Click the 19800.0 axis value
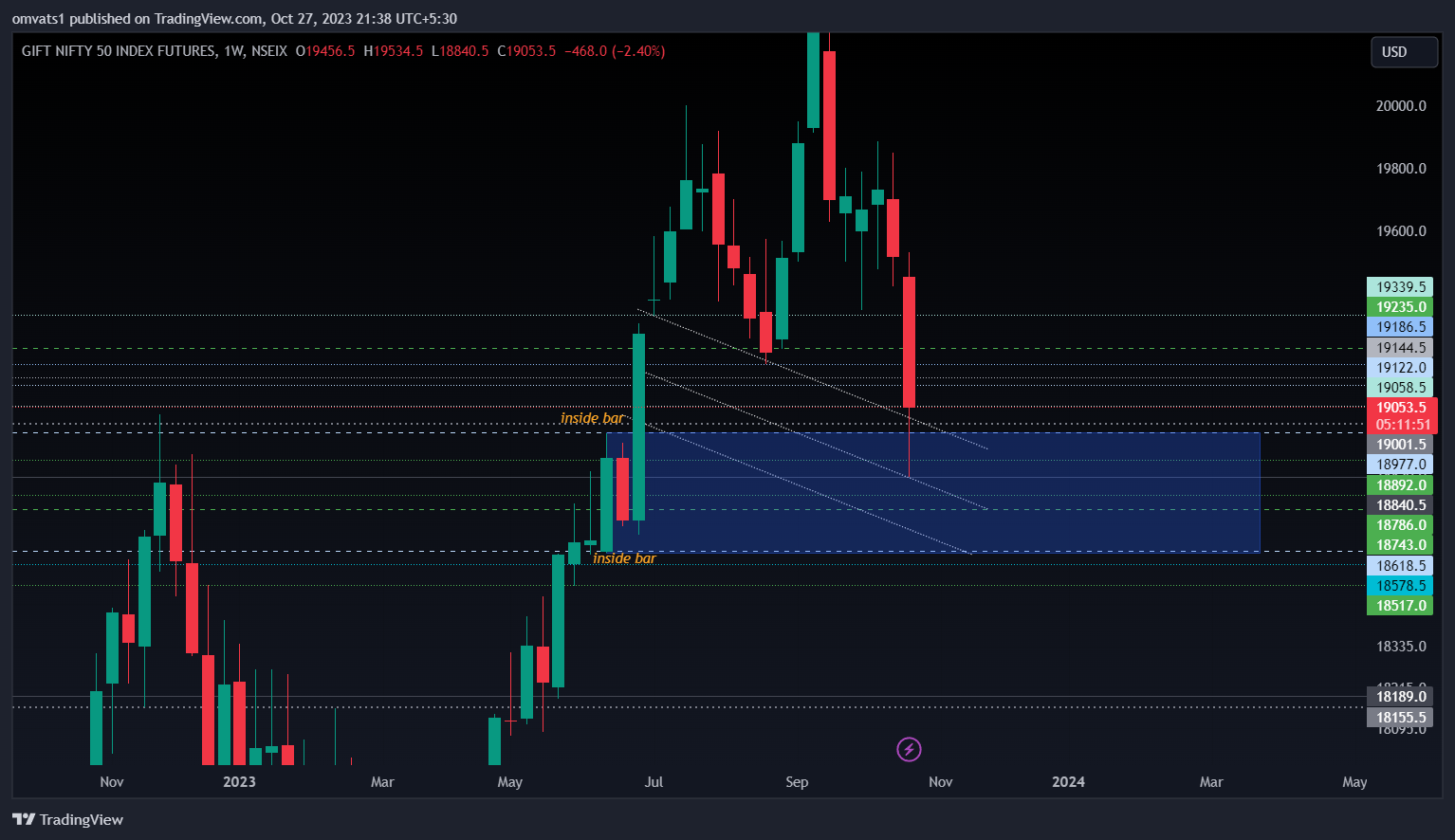1455x840 pixels. tap(1401, 169)
